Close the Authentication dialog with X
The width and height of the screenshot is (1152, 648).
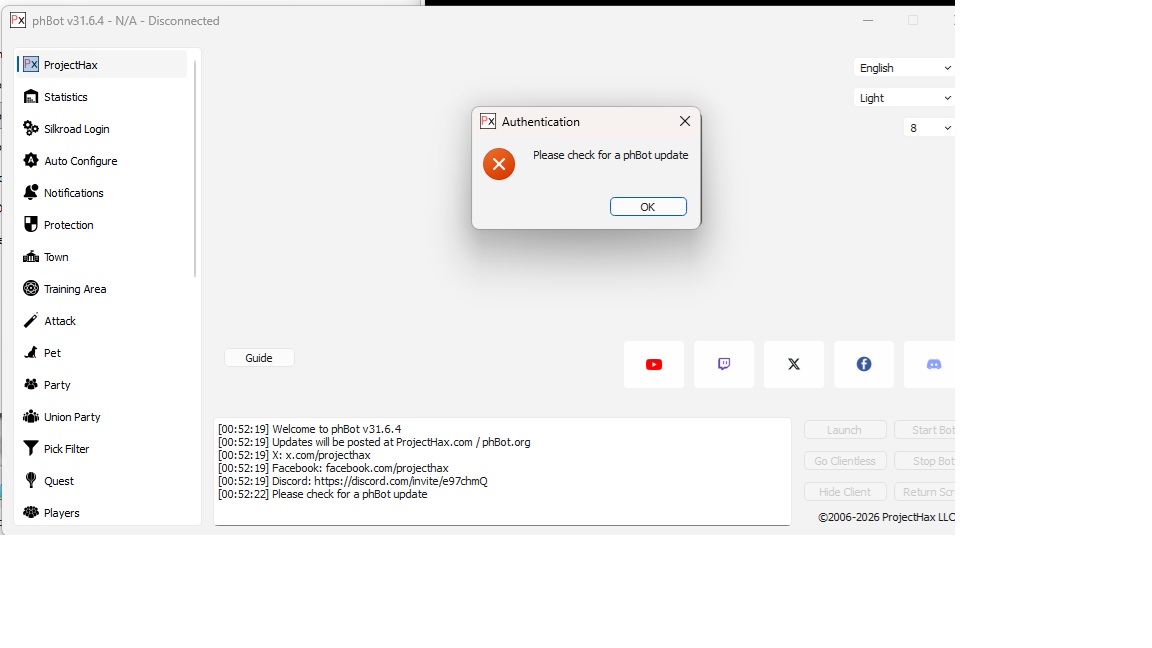click(685, 121)
